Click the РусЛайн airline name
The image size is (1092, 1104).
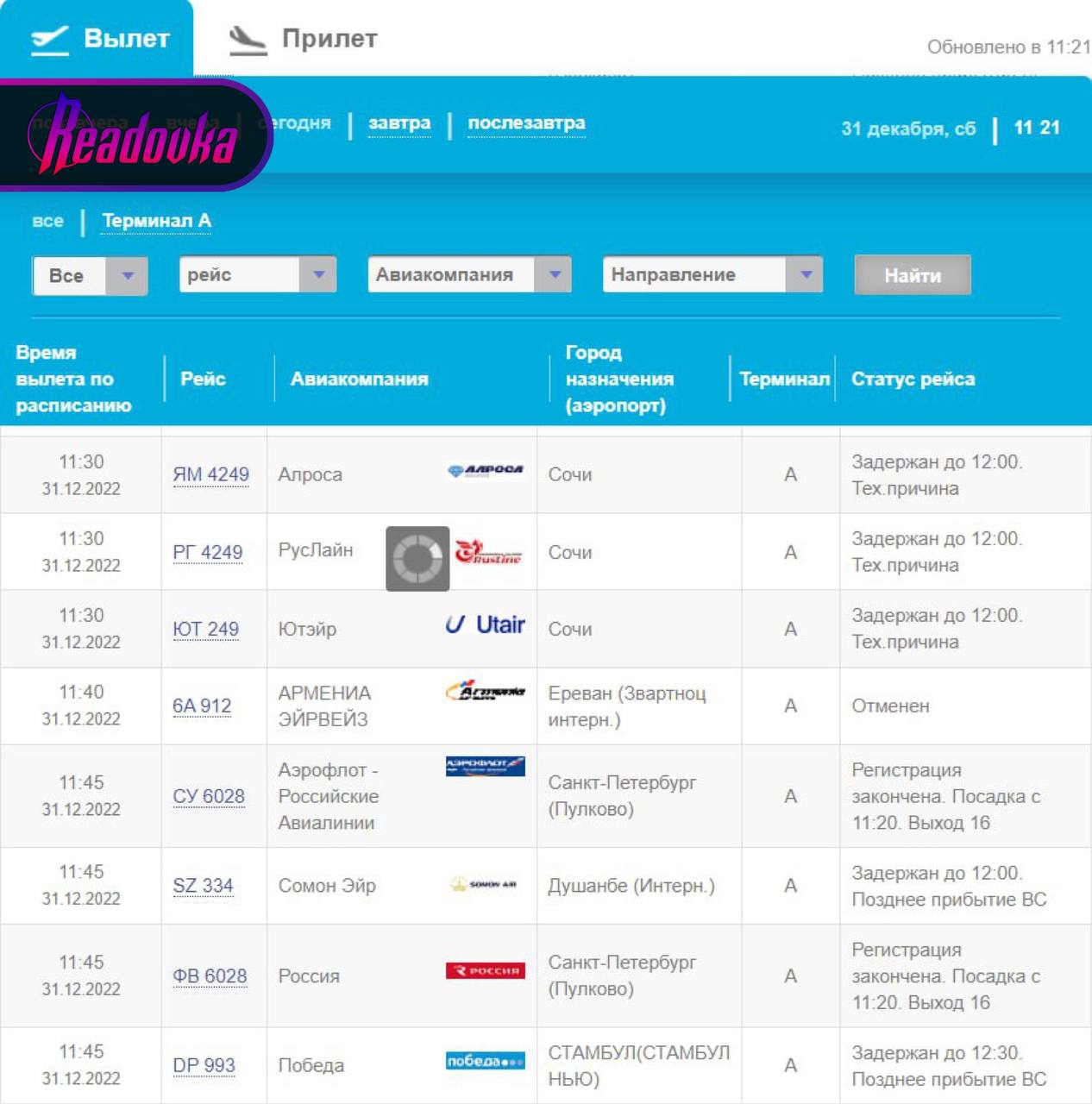click(315, 550)
